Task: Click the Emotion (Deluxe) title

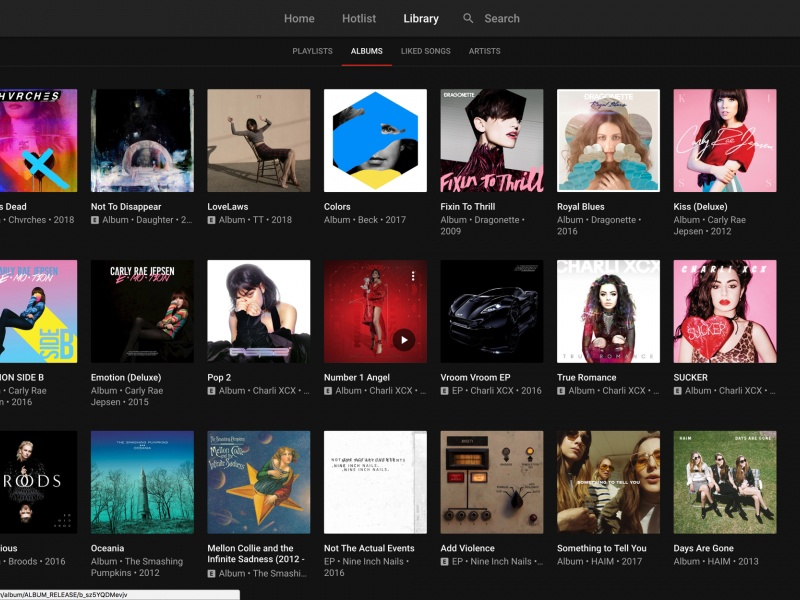Action: point(126,378)
